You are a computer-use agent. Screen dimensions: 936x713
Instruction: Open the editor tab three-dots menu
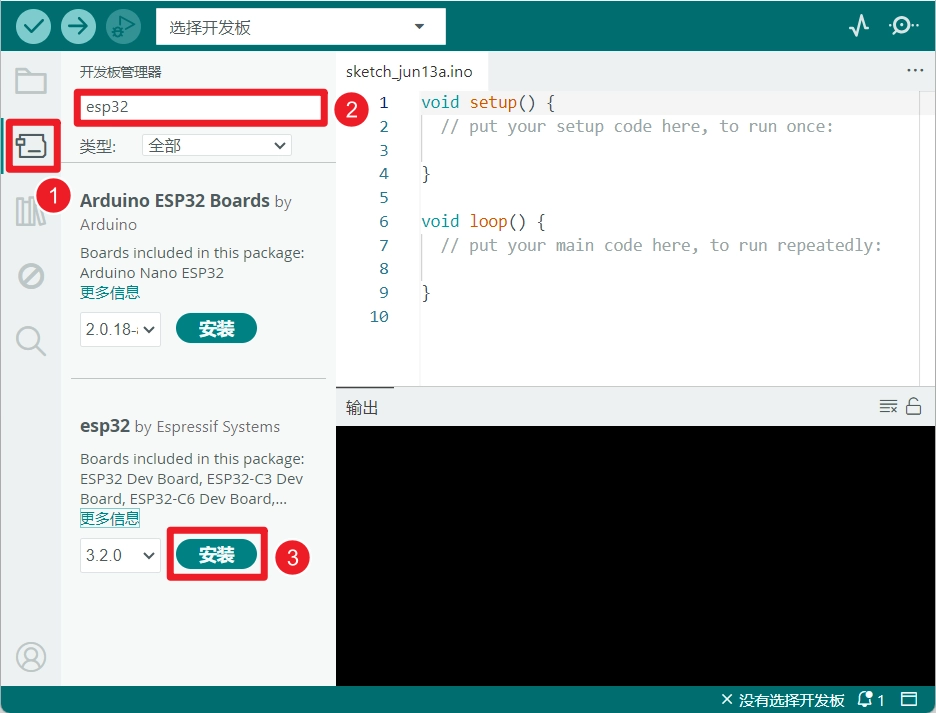(914, 71)
